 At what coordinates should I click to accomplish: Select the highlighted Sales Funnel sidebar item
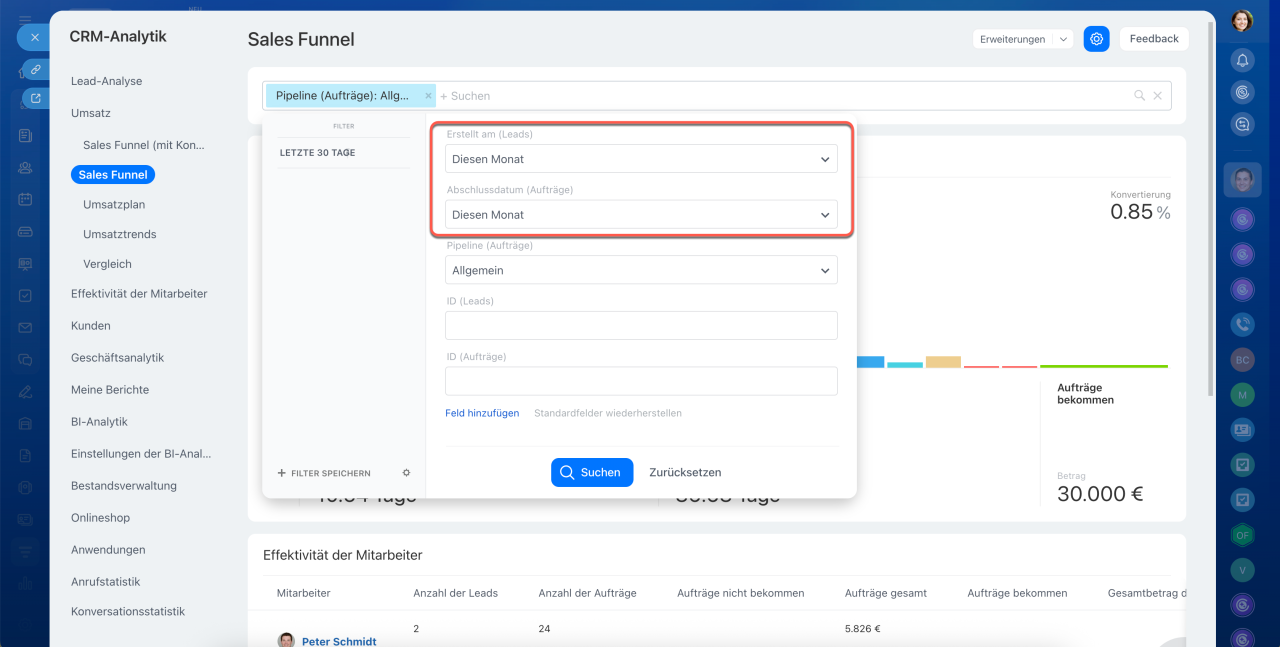(113, 174)
